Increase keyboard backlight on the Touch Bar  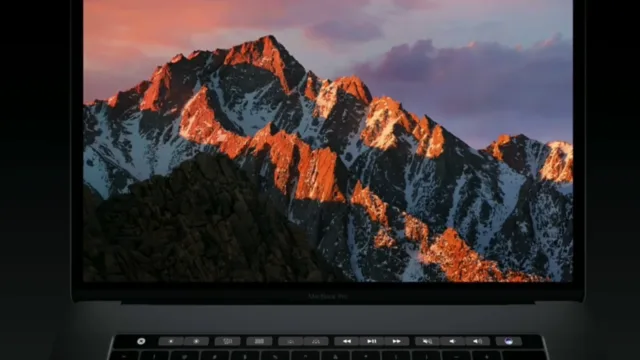[x=316, y=341]
